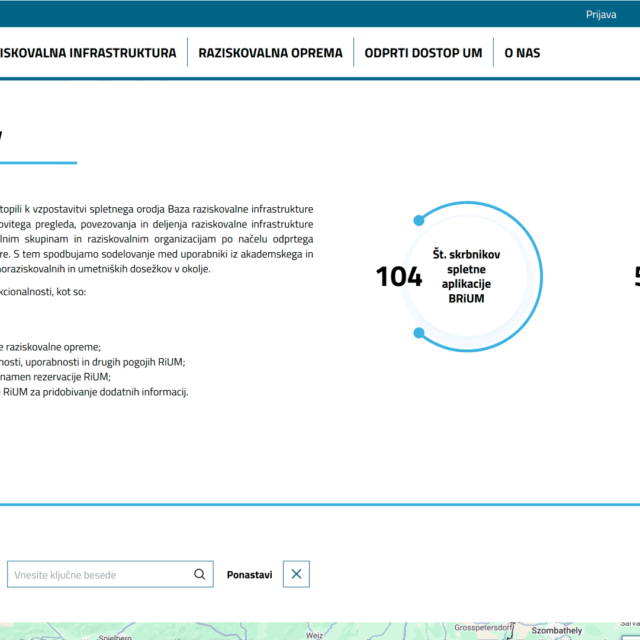Click the 'Št. skrbnikov spletne aplikacije BRiUM' label
Screen dimensions: 640x640
tap(466, 276)
